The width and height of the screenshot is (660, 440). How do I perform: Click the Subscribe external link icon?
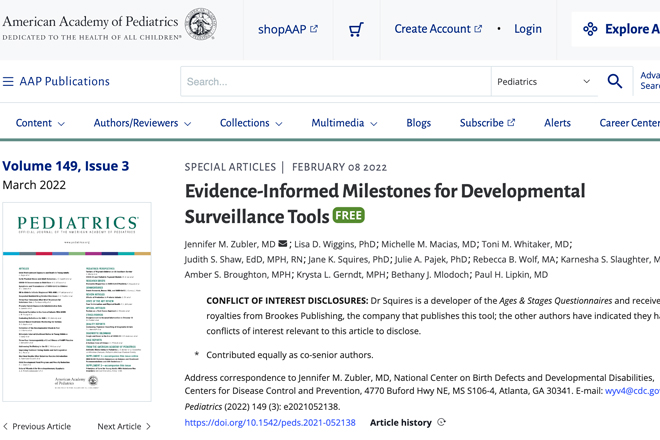(x=511, y=123)
